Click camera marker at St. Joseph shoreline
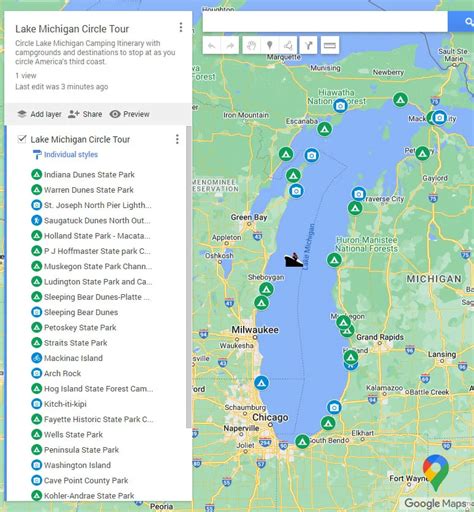 334,407
